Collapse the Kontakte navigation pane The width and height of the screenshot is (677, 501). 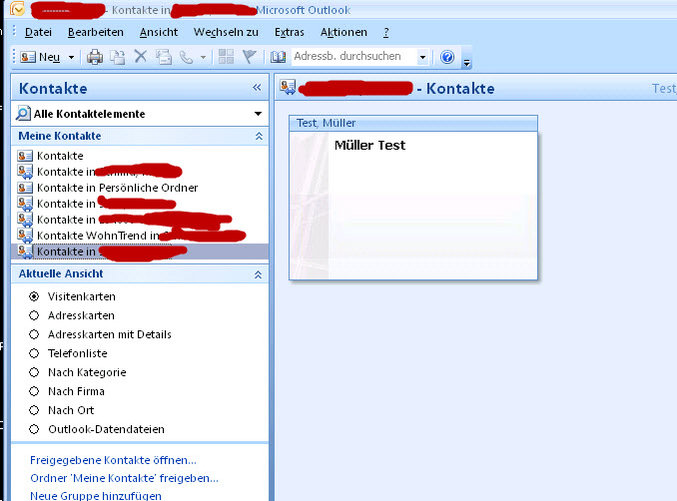257,88
